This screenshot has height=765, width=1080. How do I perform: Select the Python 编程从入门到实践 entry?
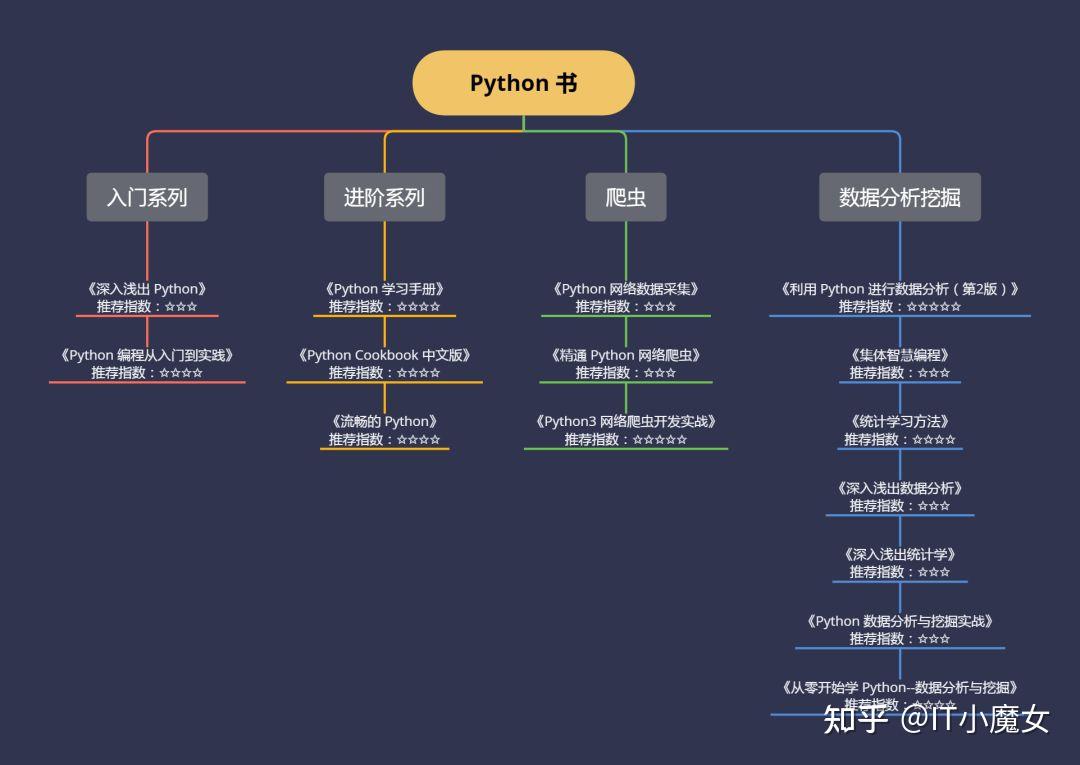coord(147,363)
